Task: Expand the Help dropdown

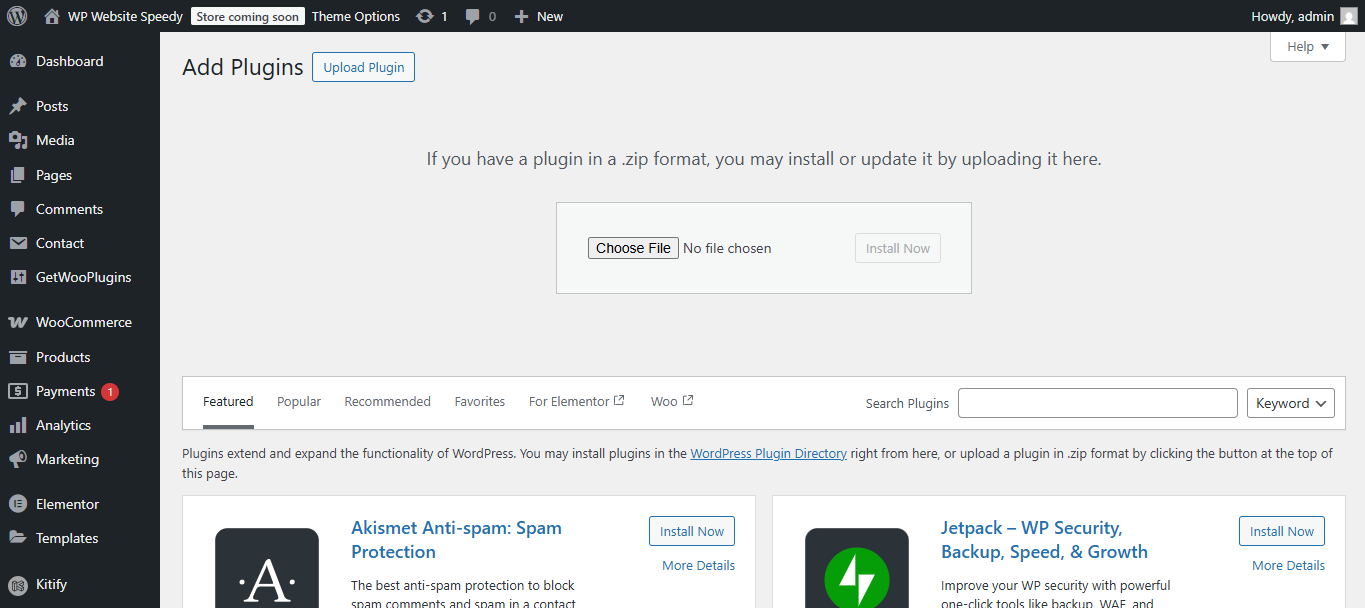Action: pos(1308,46)
